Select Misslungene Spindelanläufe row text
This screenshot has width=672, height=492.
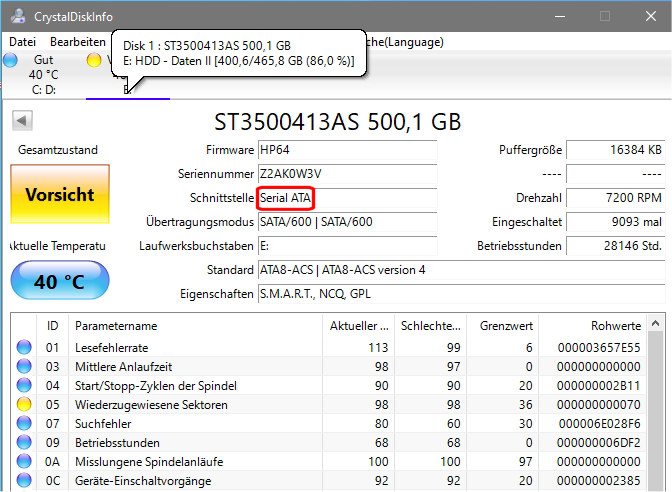149,462
